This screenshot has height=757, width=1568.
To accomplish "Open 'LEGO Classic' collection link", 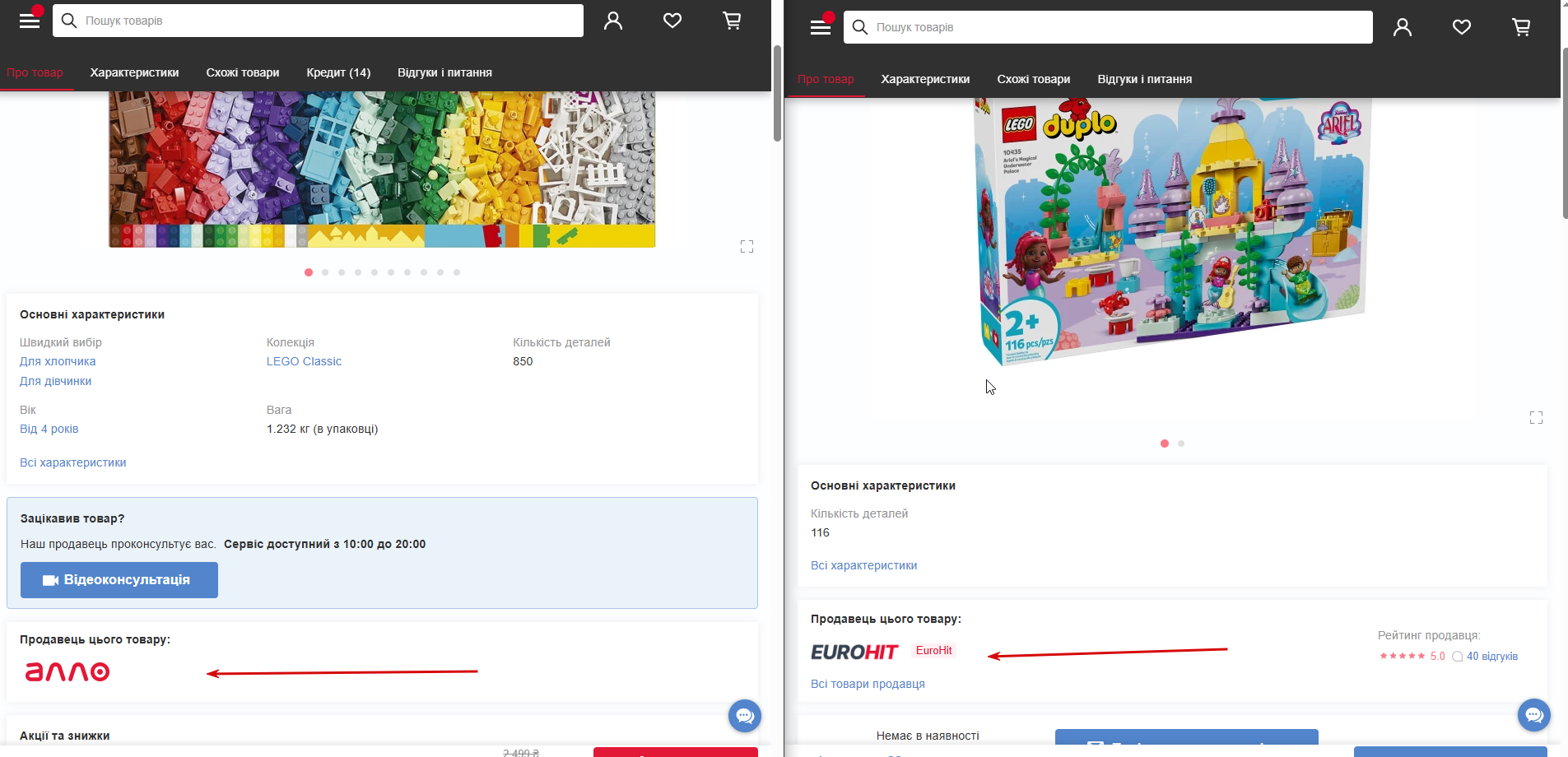I will pyautogui.click(x=304, y=361).
